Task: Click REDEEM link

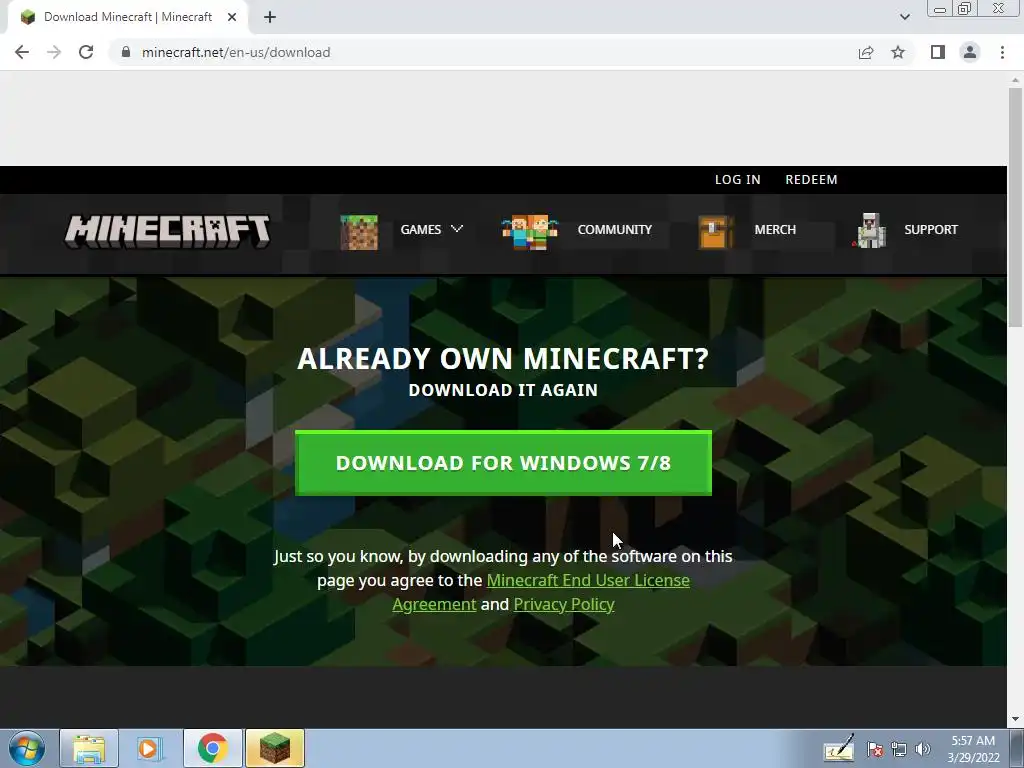Action: (x=811, y=180)
